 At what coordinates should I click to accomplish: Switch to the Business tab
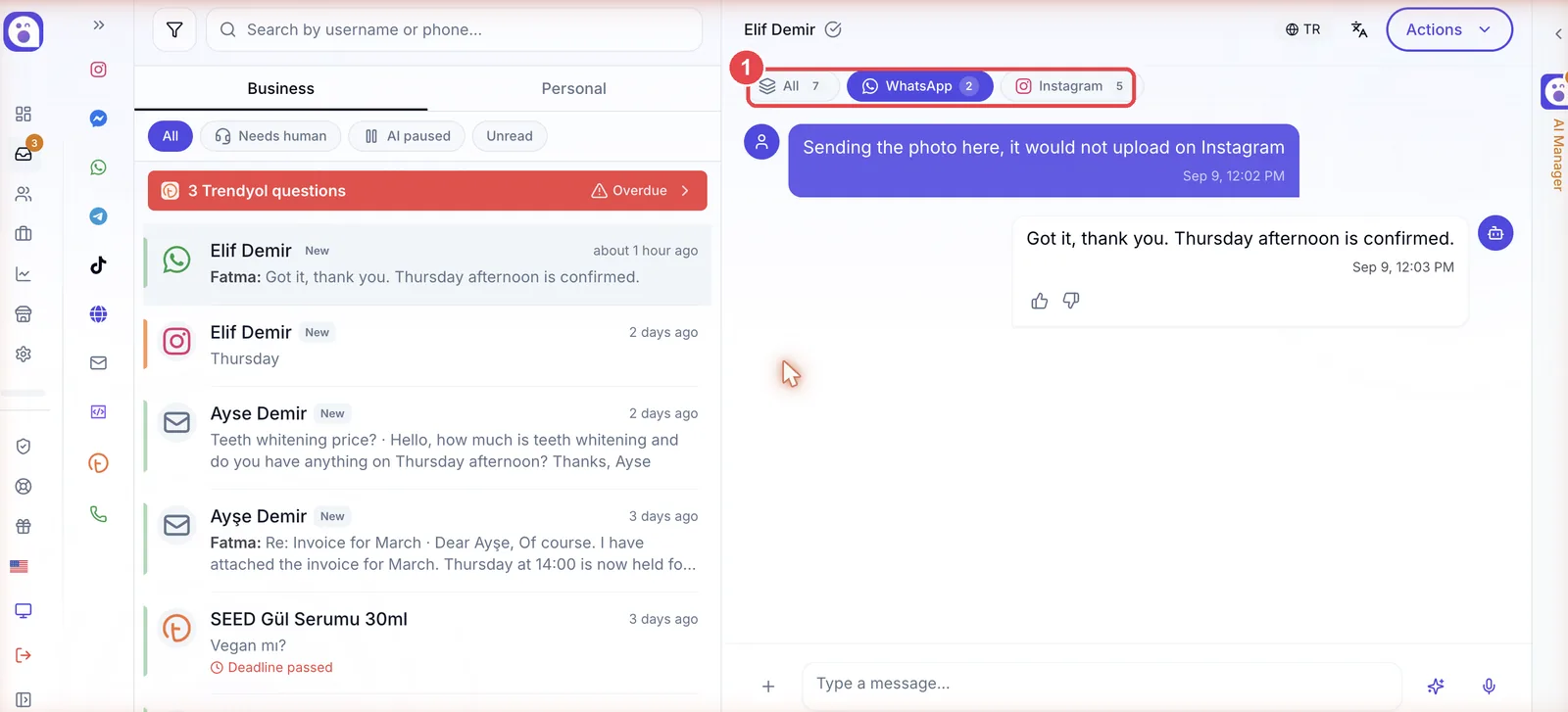click(280, 88)
